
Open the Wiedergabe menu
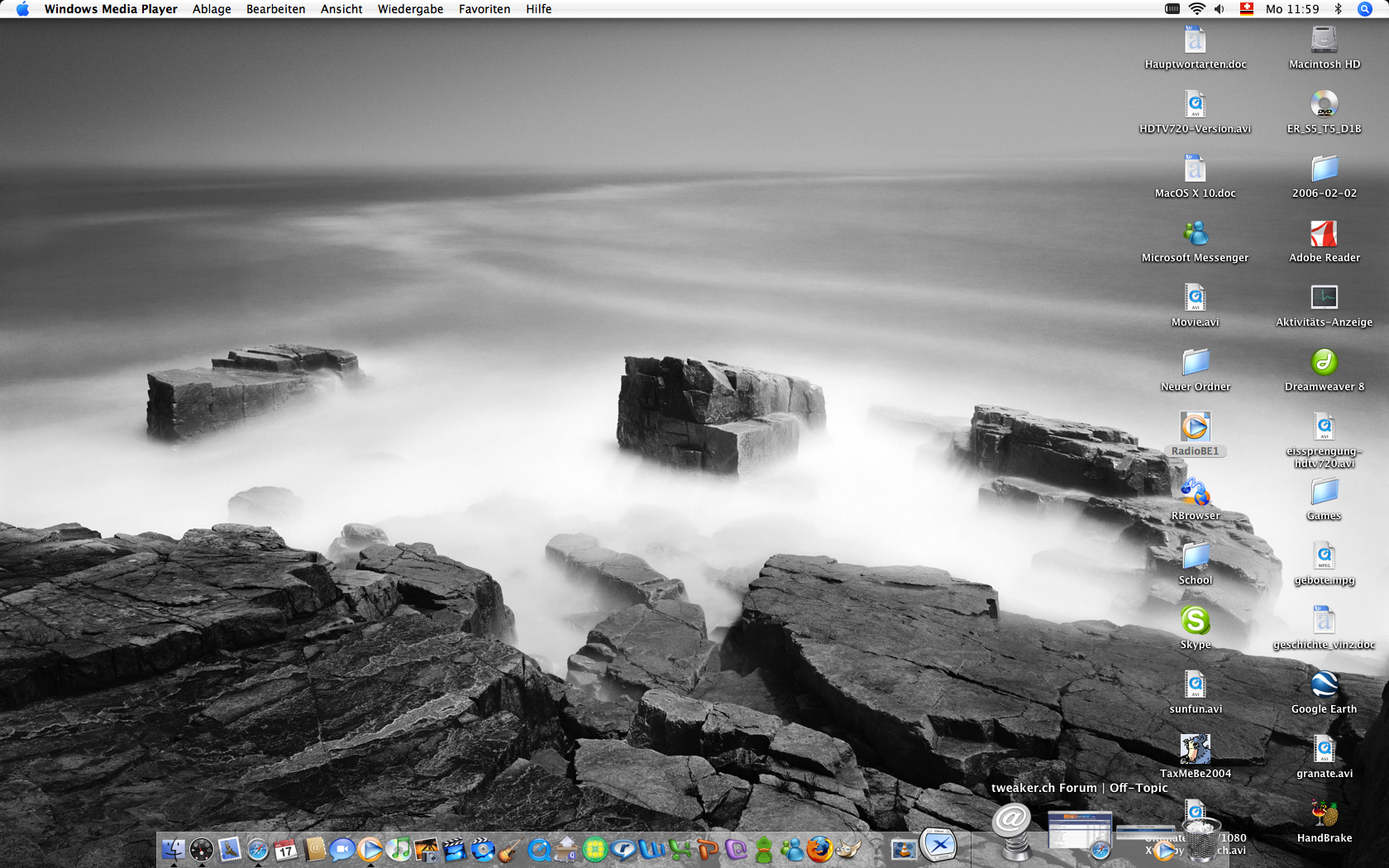tap(410, 9)
